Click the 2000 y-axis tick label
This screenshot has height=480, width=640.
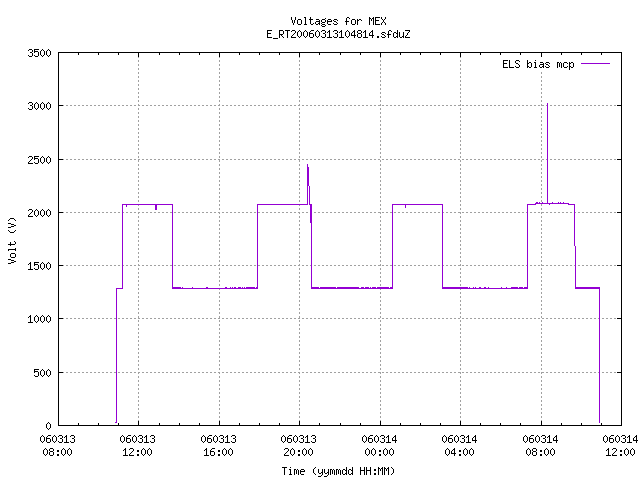point(39,213)
